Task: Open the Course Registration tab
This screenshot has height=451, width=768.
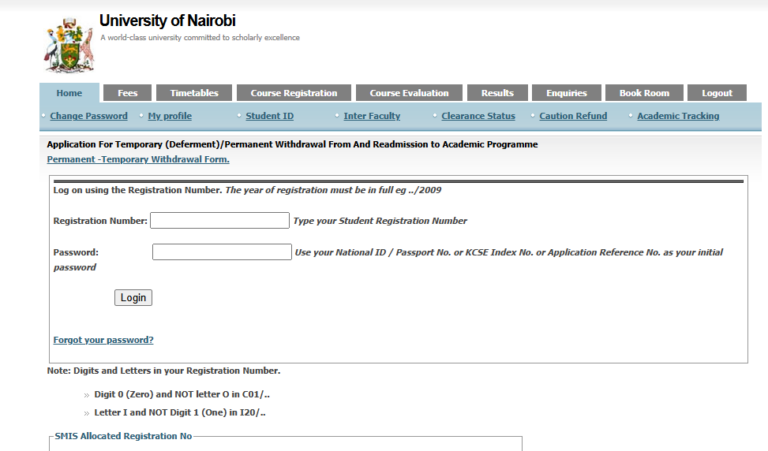Action: (294, 93)
